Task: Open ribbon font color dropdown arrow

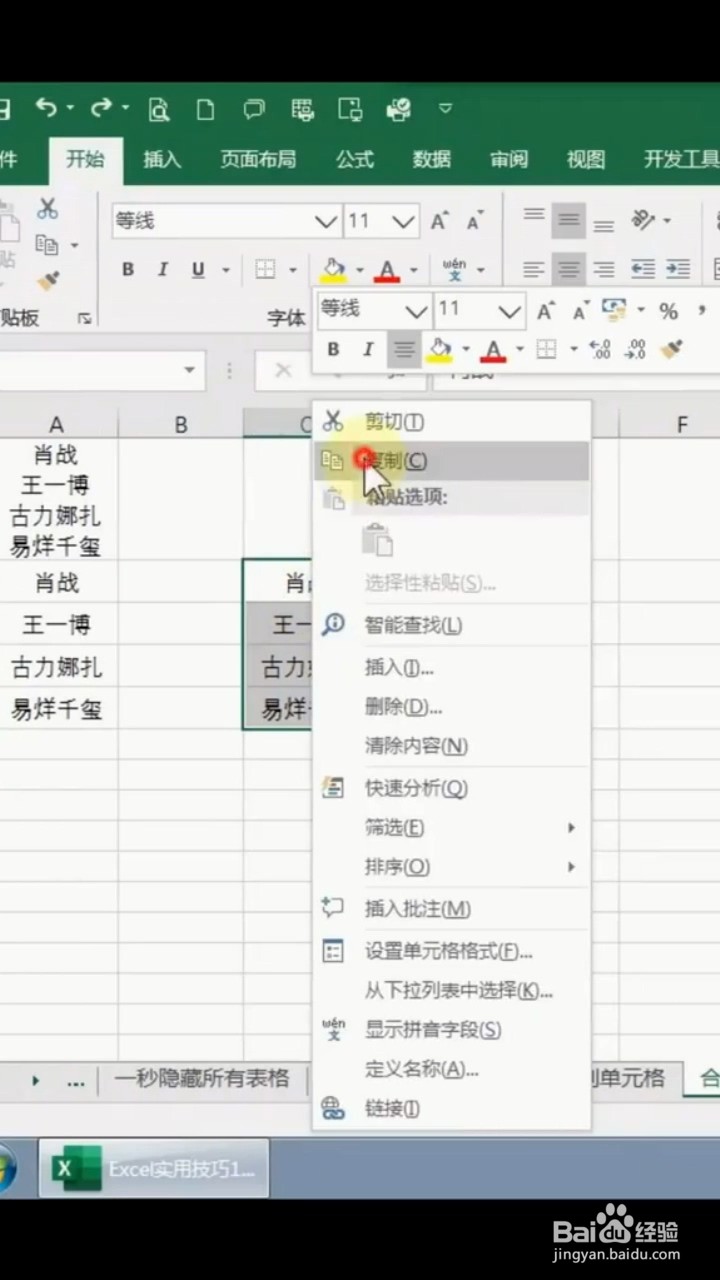Action: [x=413, y=270]
